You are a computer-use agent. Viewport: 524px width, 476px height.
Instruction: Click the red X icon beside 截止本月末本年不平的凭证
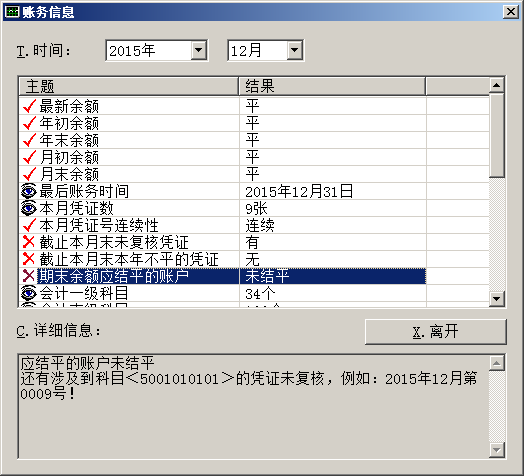click(x=29, y=259)
